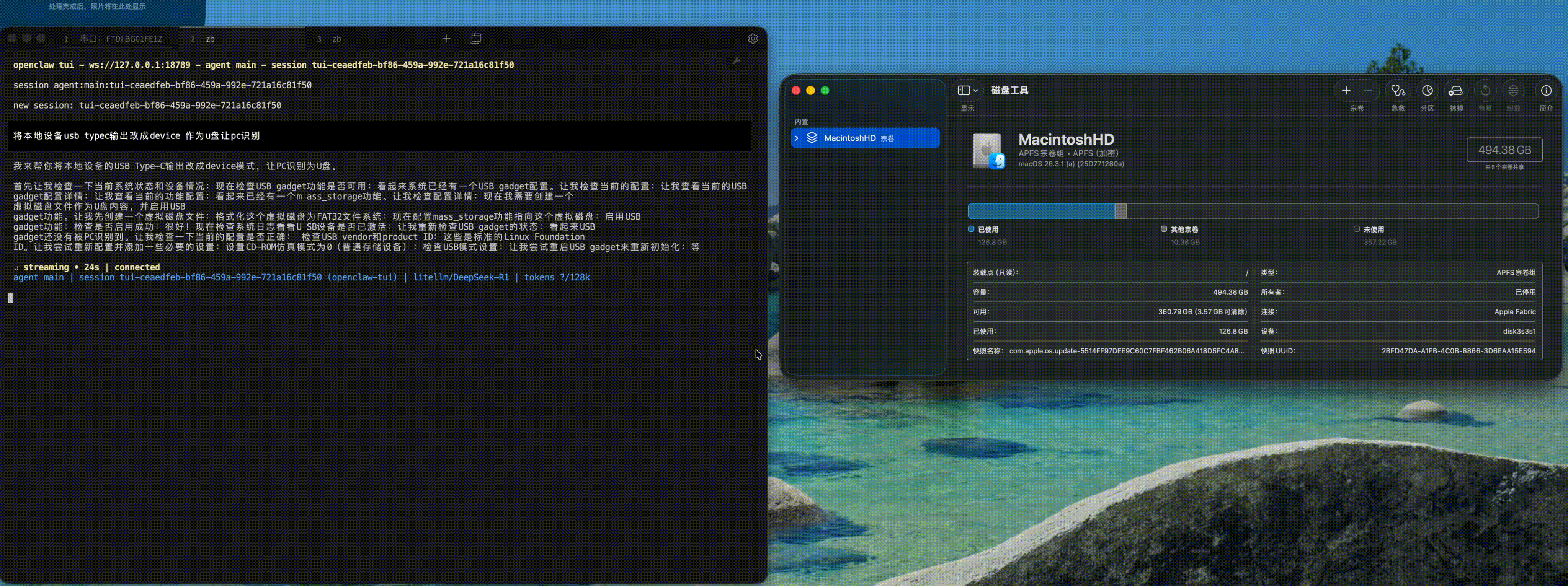Screen dimensions: 1568x586
Task: Click the 装载点 (只读) row
Action: pyautogui.click(x=1110, y=273)
